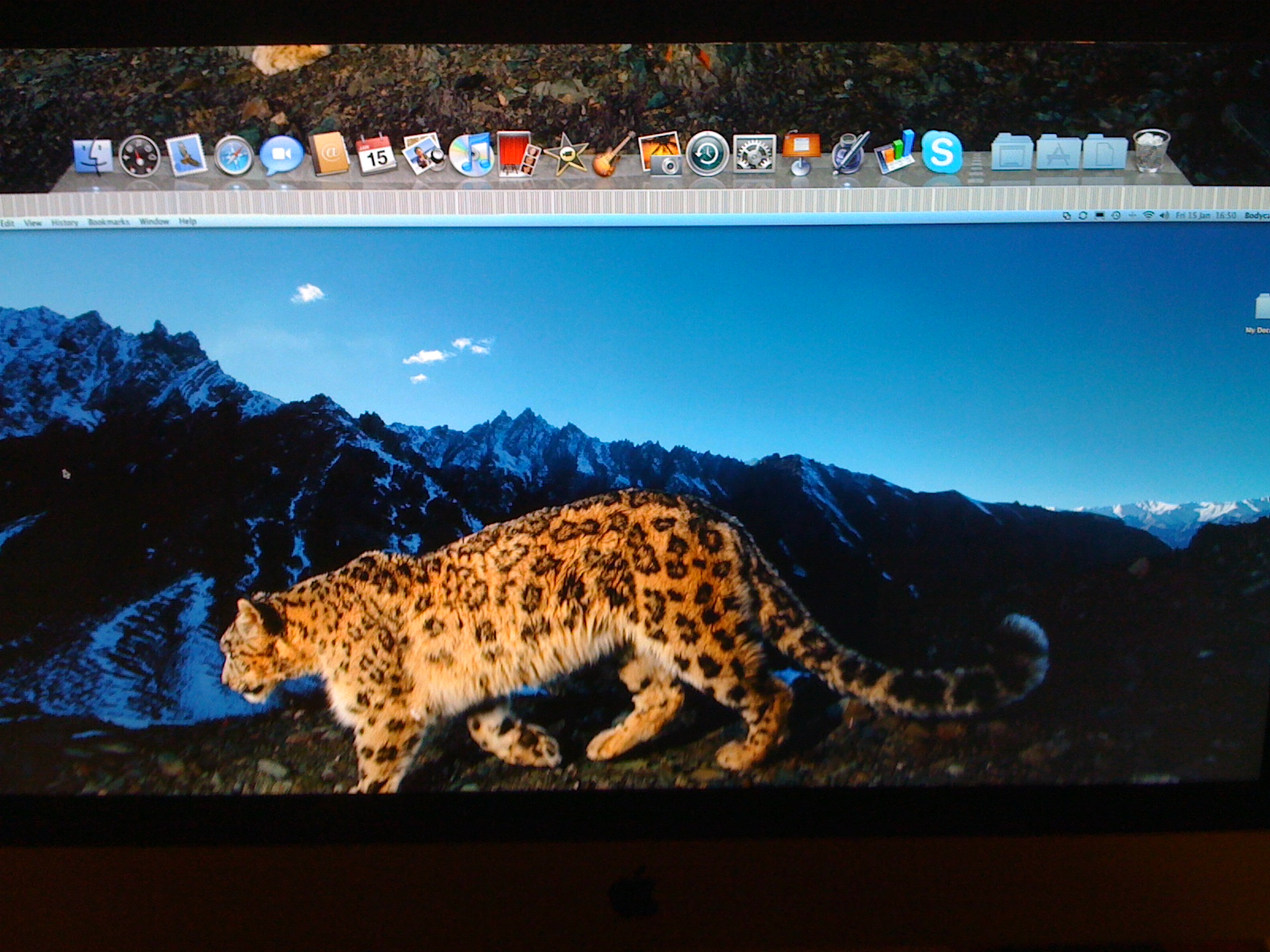Image resolution: width=1270 pixels, height=952 pixels.
Task: Open iTunes music note disc icon
Action: tap(471, 154)
